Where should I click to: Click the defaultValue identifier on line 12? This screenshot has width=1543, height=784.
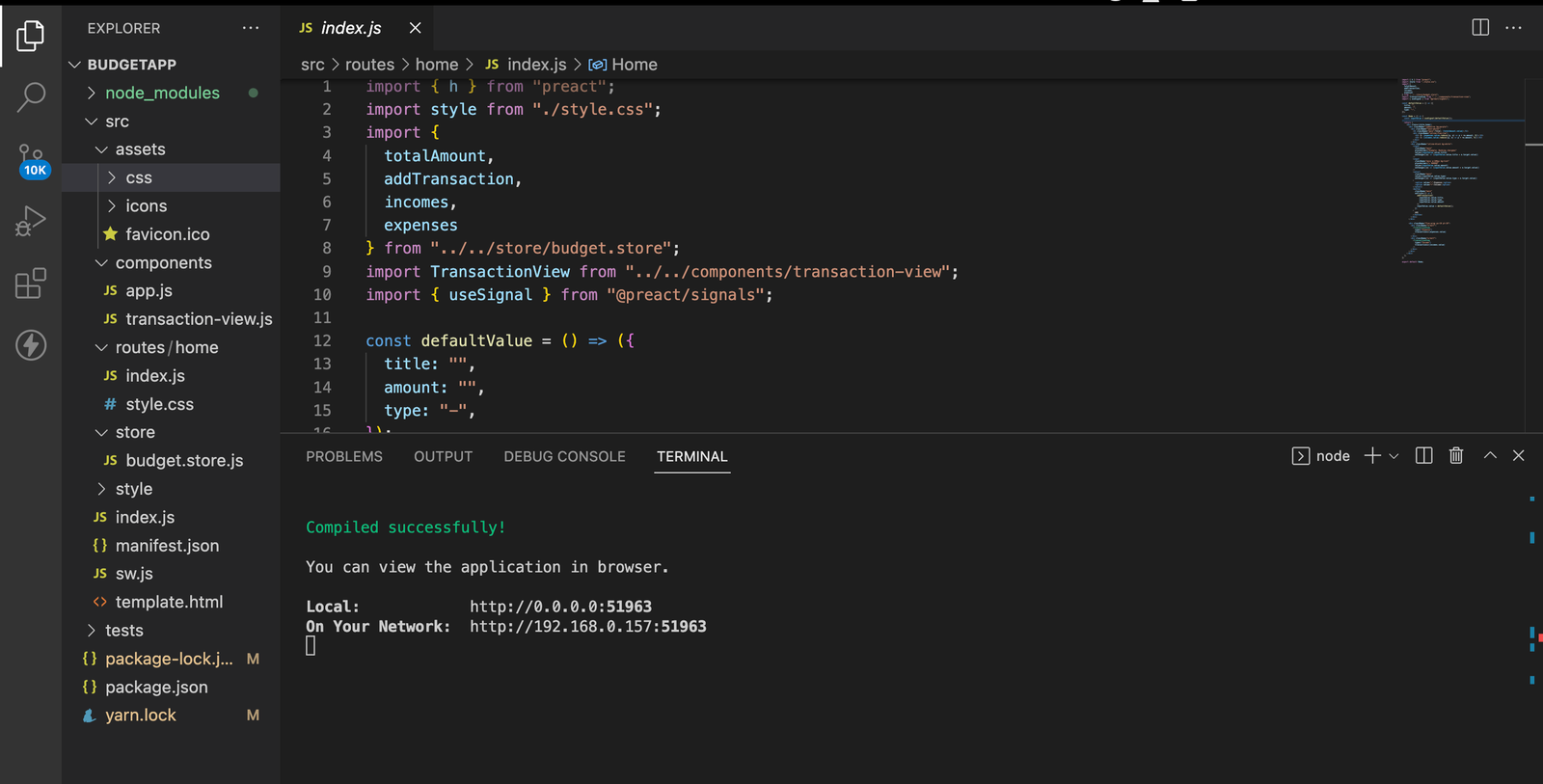(476, 340)
